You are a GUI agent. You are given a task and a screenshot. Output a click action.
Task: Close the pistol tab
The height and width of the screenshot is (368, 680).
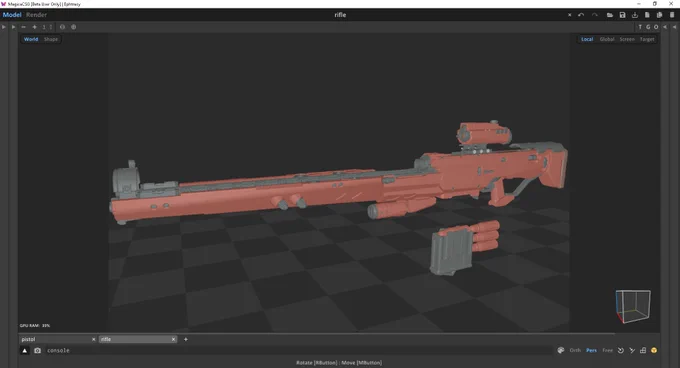93,339
